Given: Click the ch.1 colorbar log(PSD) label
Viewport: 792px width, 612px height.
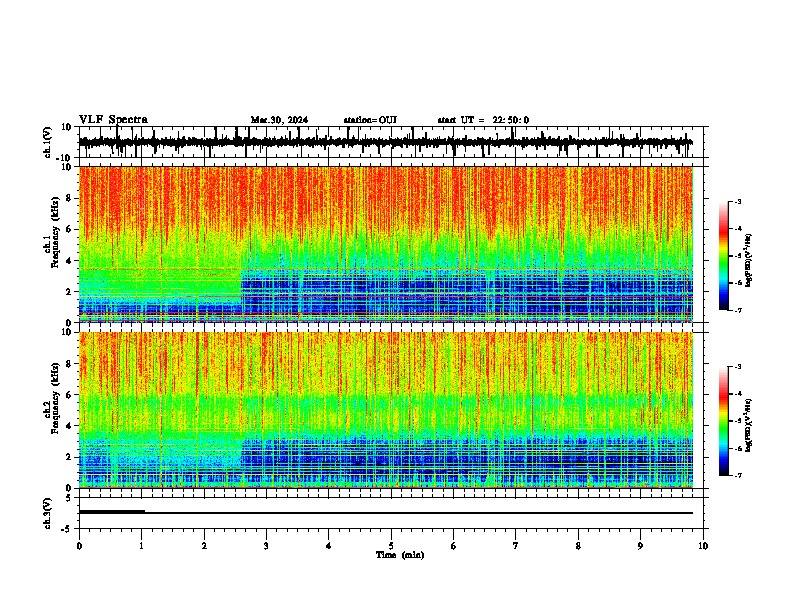Looking at the screenshot, I should [x=748, y=260].
